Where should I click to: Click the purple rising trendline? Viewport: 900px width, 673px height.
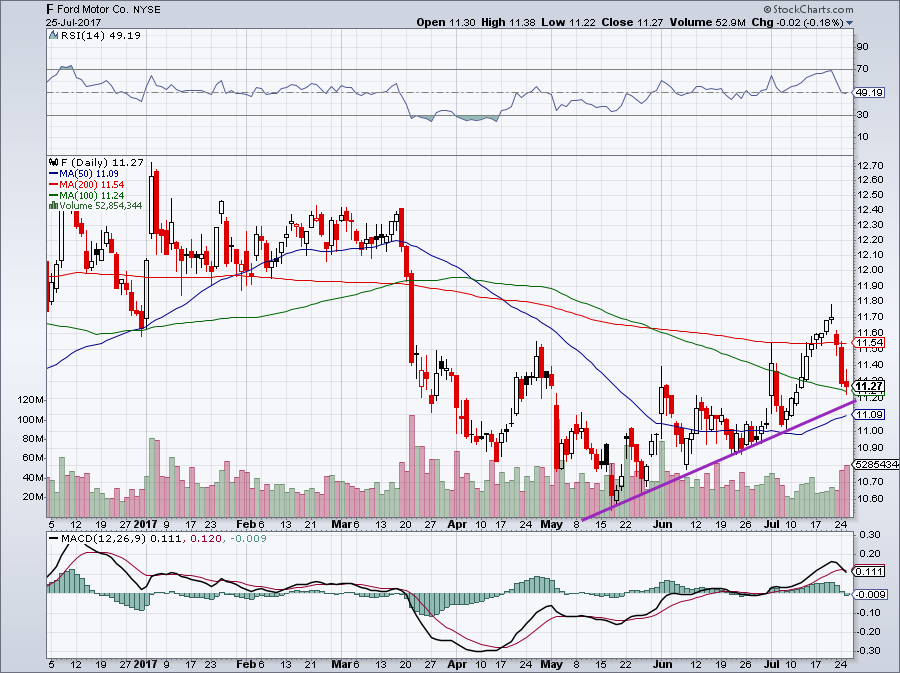coord(717,462)
